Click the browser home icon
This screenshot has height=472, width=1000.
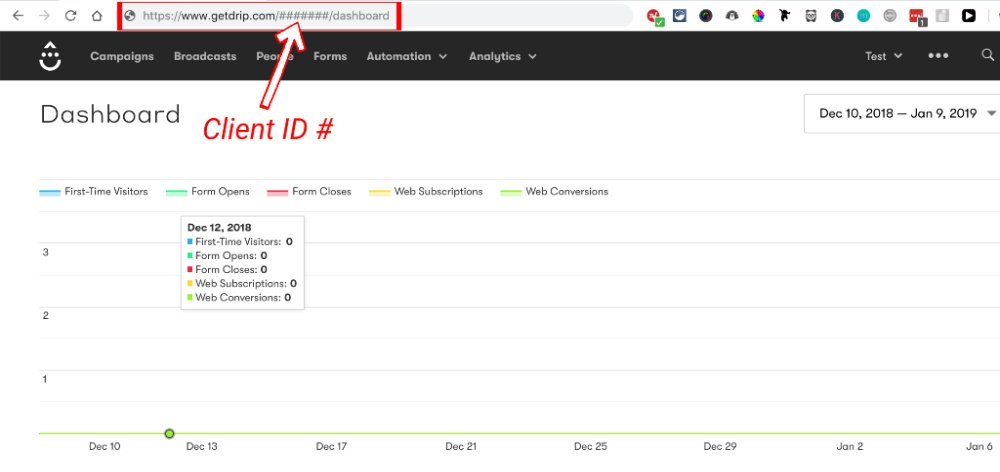(96, 16)
